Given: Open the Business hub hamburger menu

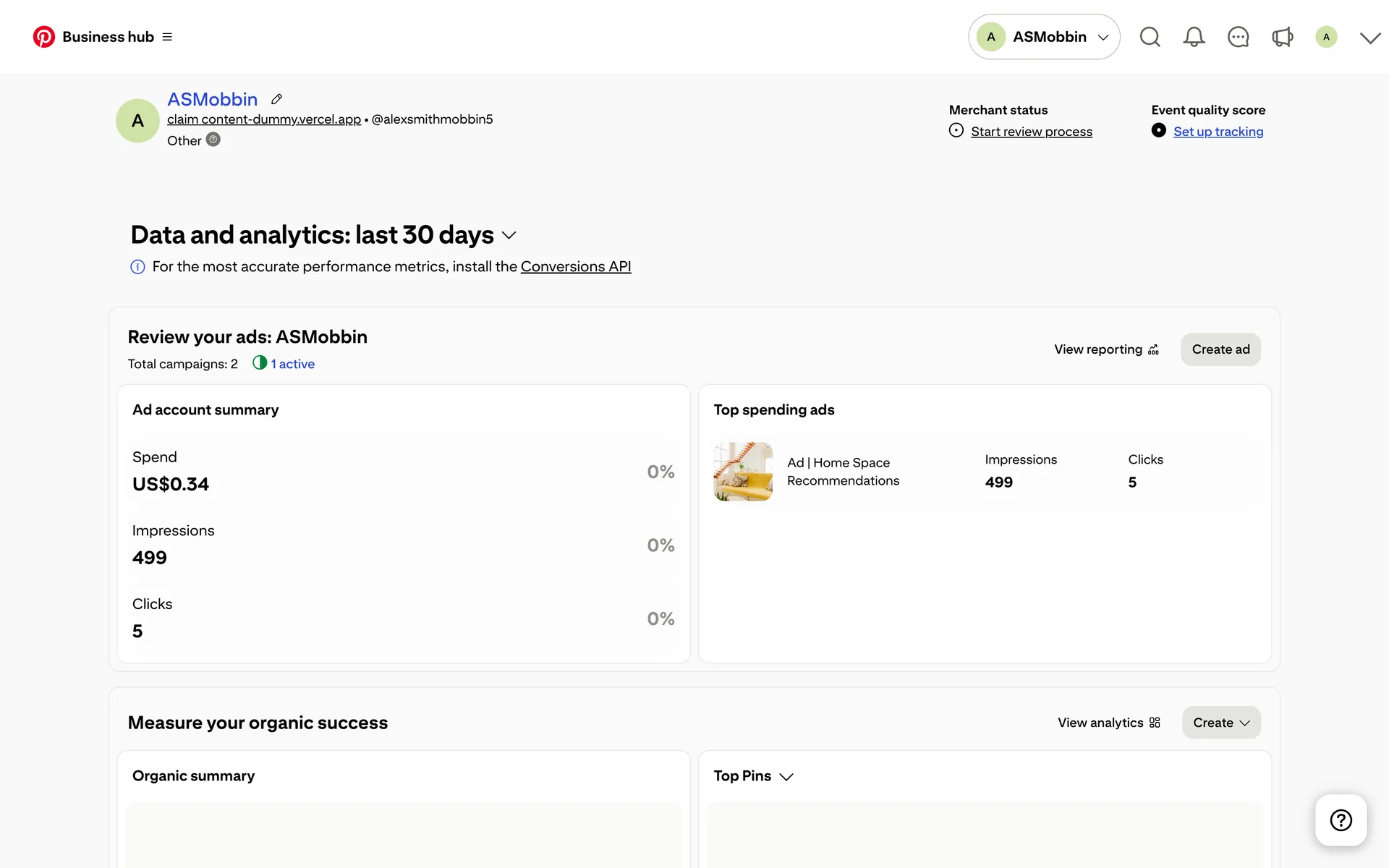Looking at the screenshot, I should [x=167, y=37].
